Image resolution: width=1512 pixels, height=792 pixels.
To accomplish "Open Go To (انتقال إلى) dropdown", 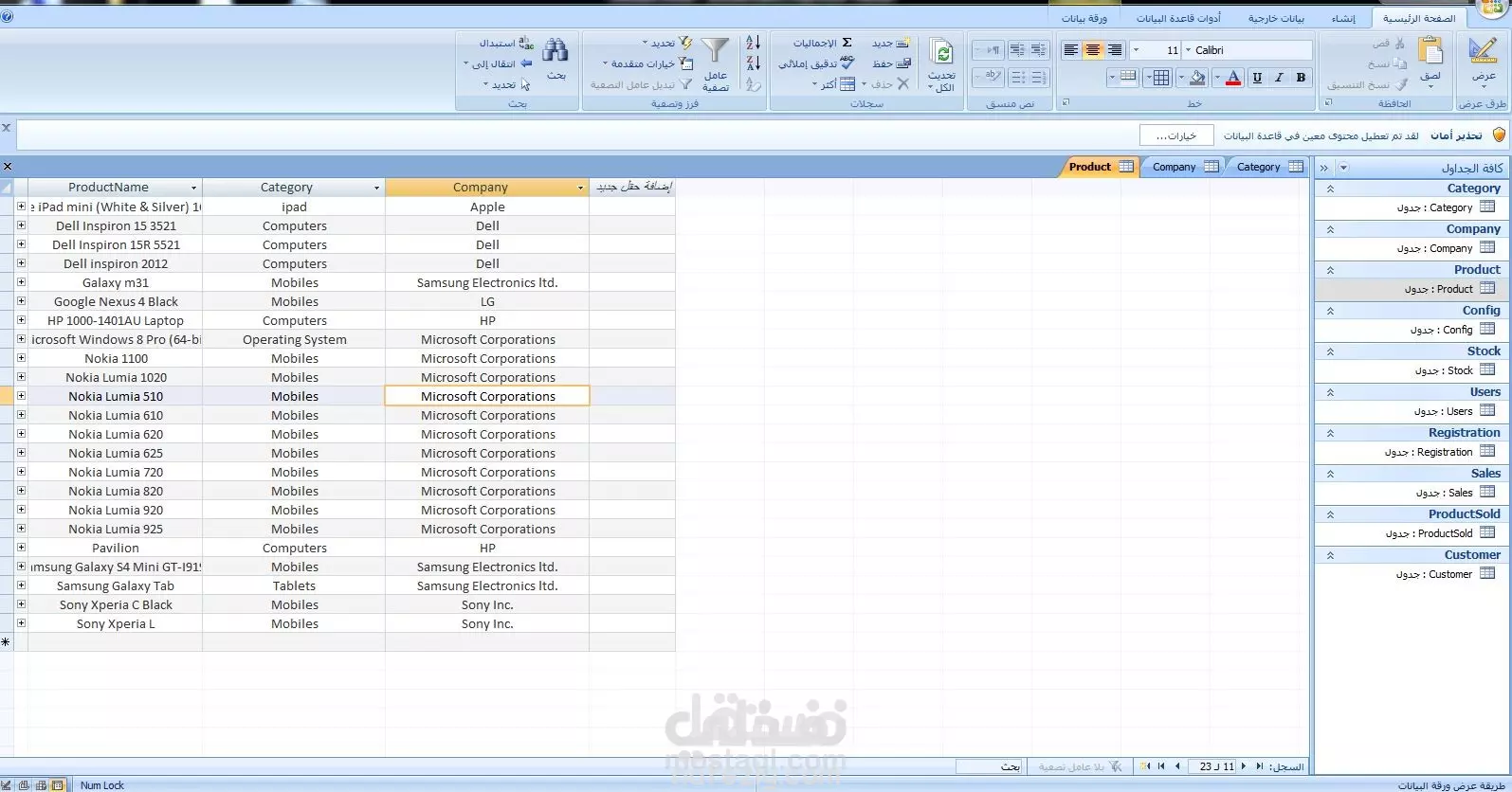I will tap(499, 63).
